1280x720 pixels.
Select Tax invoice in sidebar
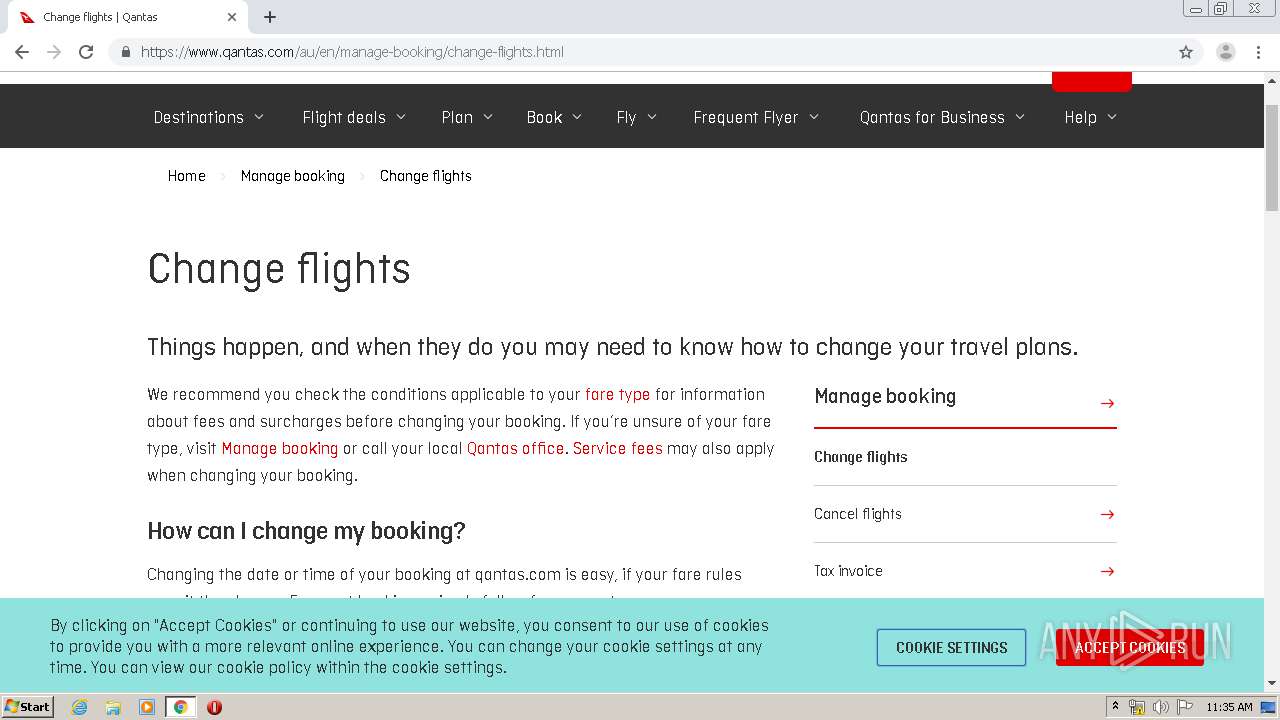848,571
